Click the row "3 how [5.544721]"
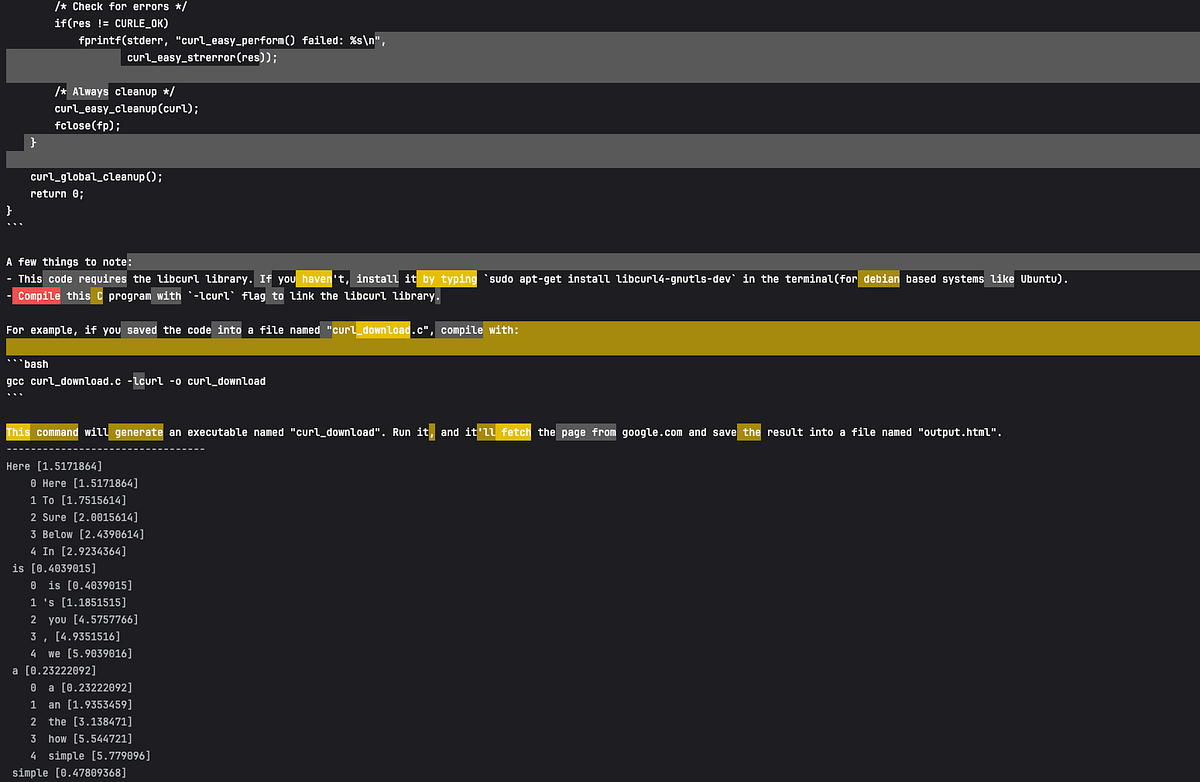This screenshot has width=1200, height=782. pos(81,738)
